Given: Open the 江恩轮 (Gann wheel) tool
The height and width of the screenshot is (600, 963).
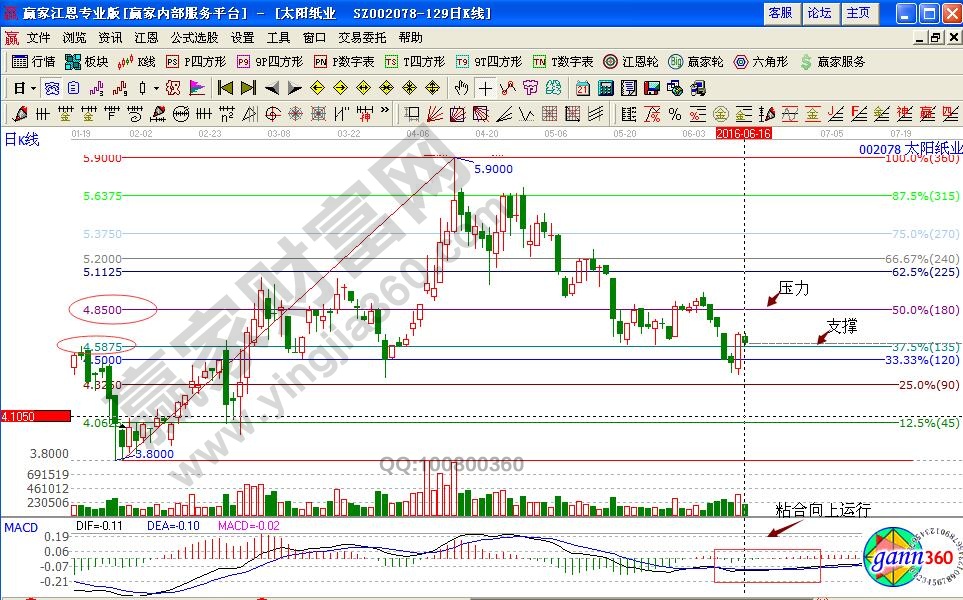Looking at the screenshot, I should (633, 61).
